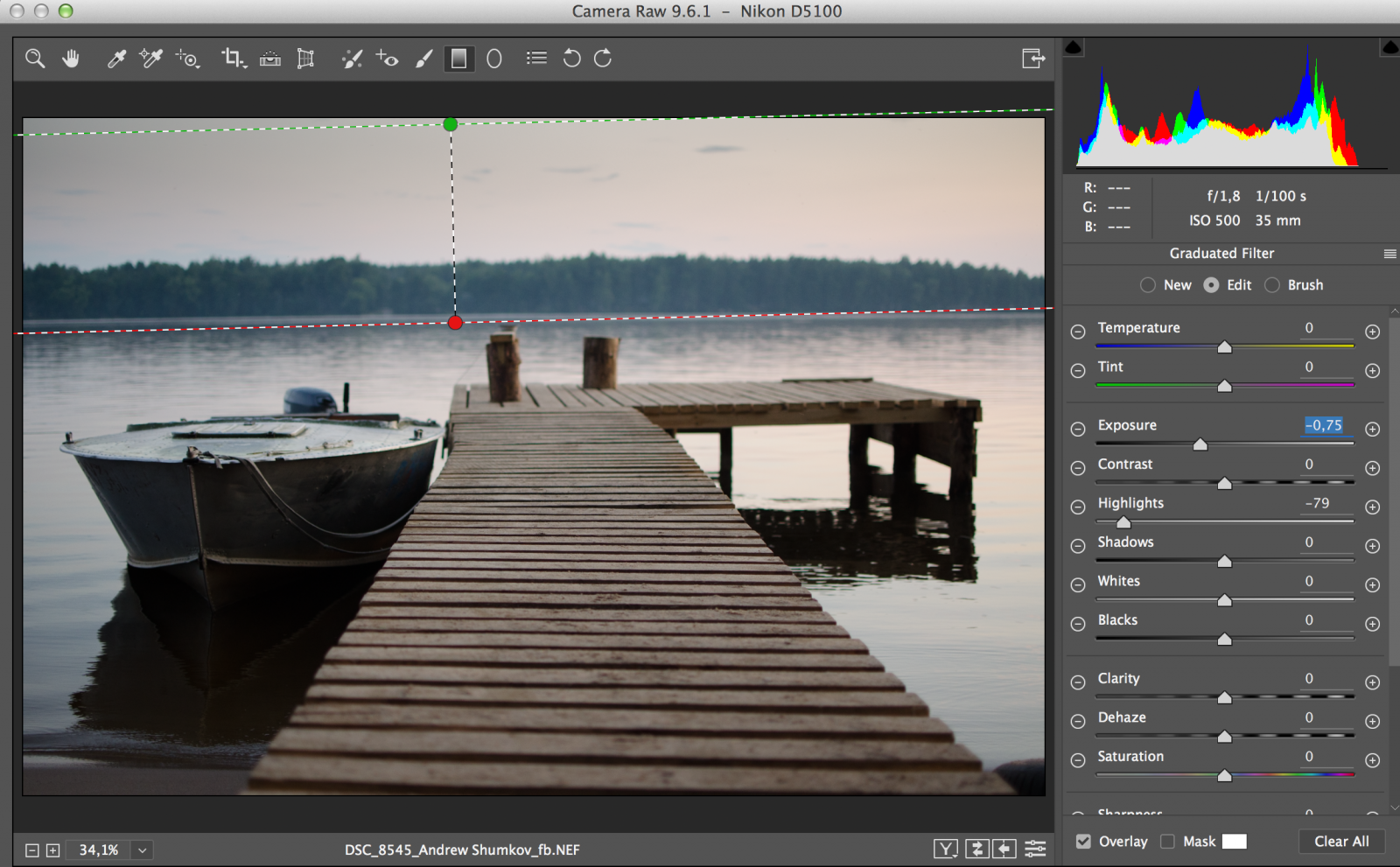1400x867 pixels.
Task: Select the Radial Filter tool
Action: point(494,59)
